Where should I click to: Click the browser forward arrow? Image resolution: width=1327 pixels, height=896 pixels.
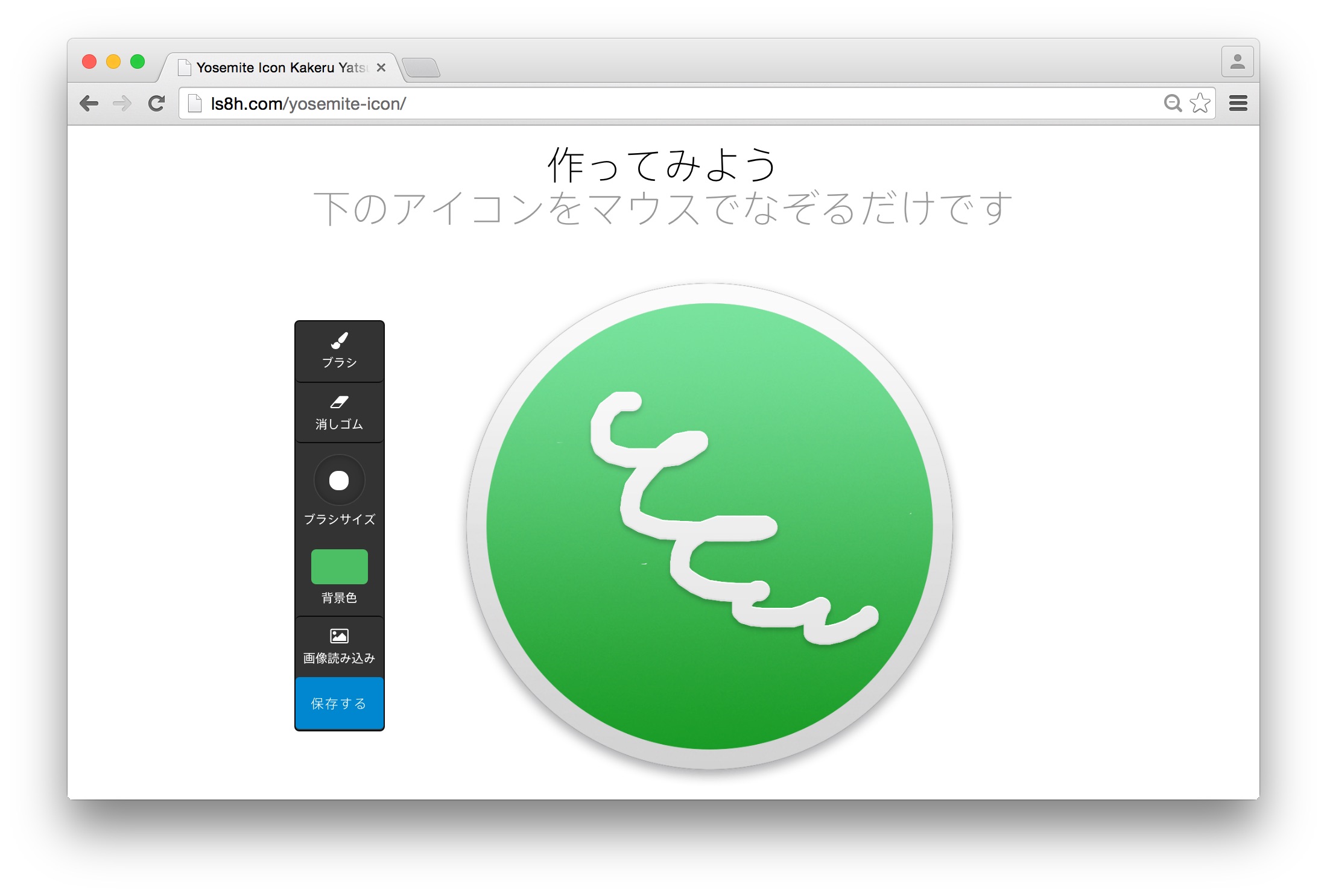coord(122,104)
